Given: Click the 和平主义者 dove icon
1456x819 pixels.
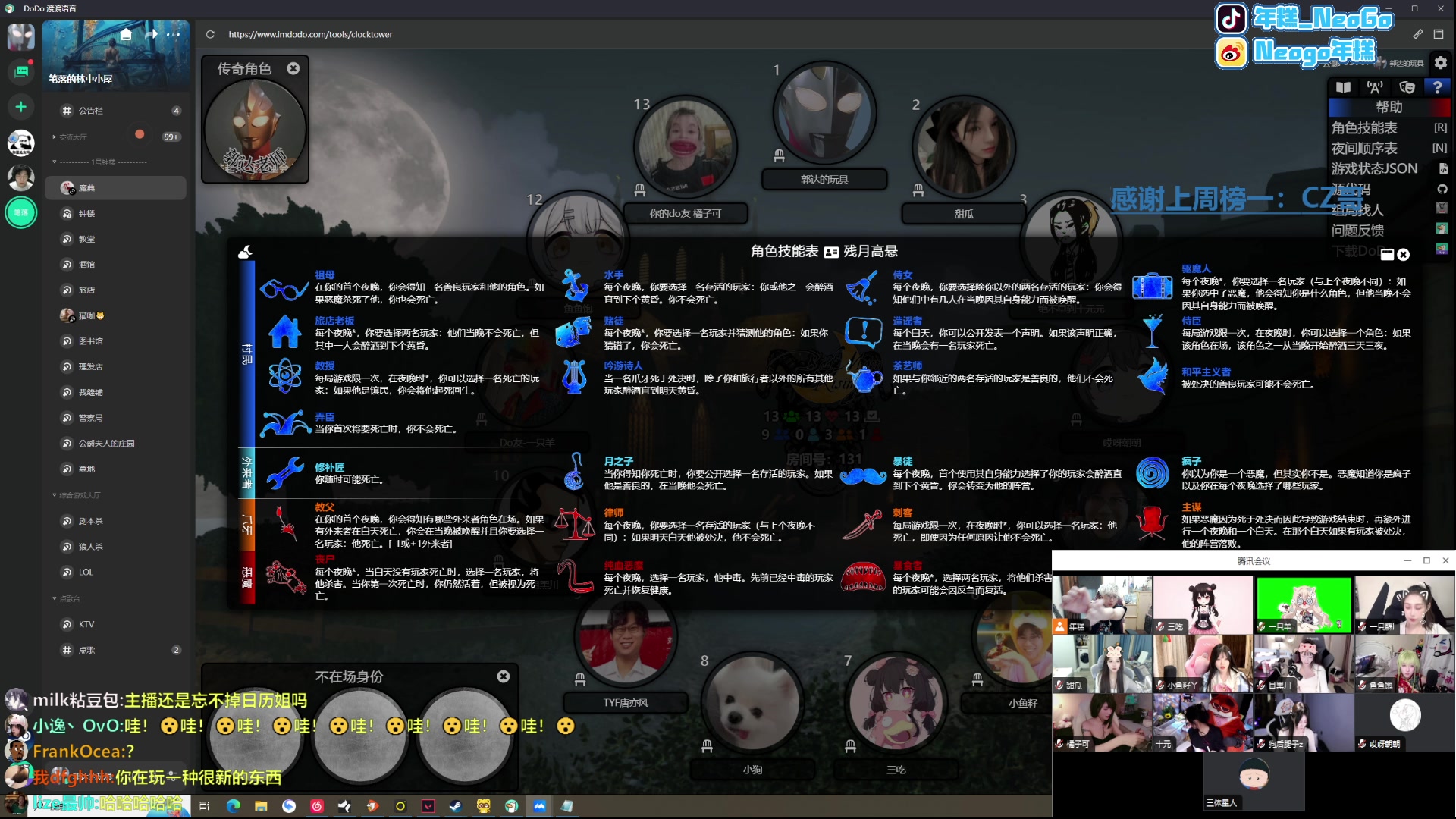Looking at the screenshot, I should click(x=1153, y=376).
